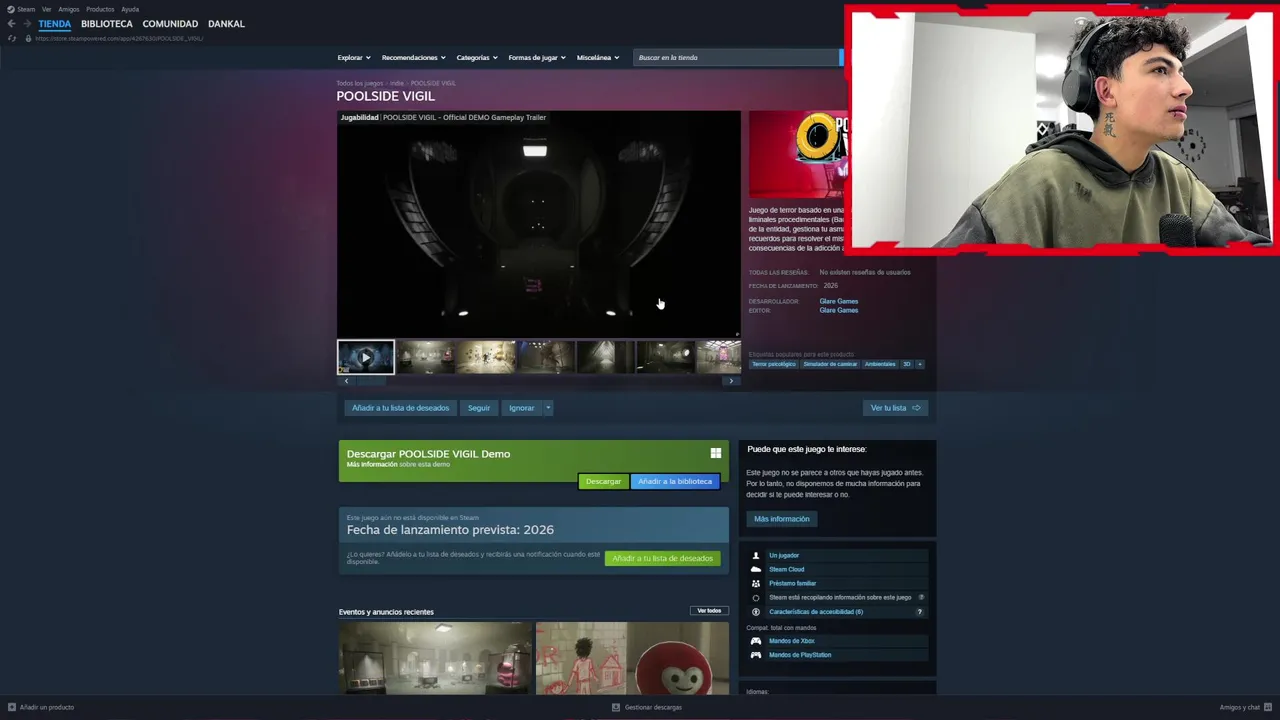The width and height of the screenshot is (1280, 720).
Task: Click the store URL address text
Action: pos(119,38)
